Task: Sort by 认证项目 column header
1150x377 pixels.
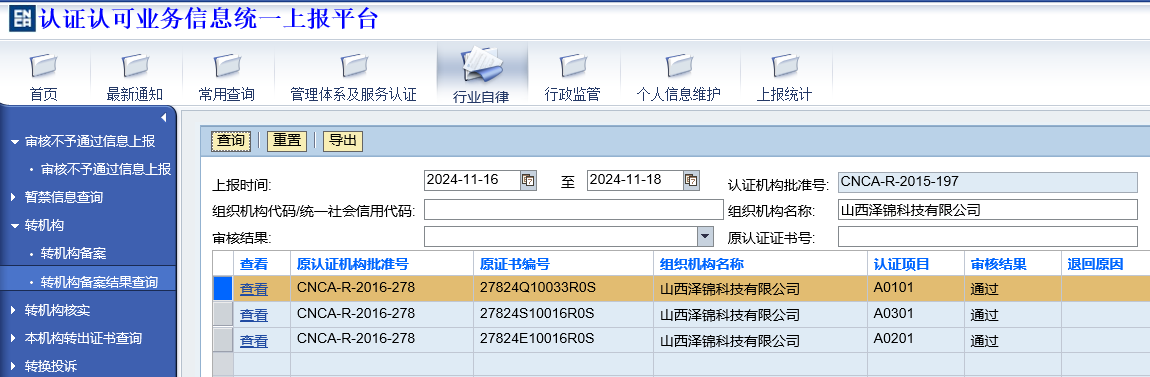Action: coord(901,264)
